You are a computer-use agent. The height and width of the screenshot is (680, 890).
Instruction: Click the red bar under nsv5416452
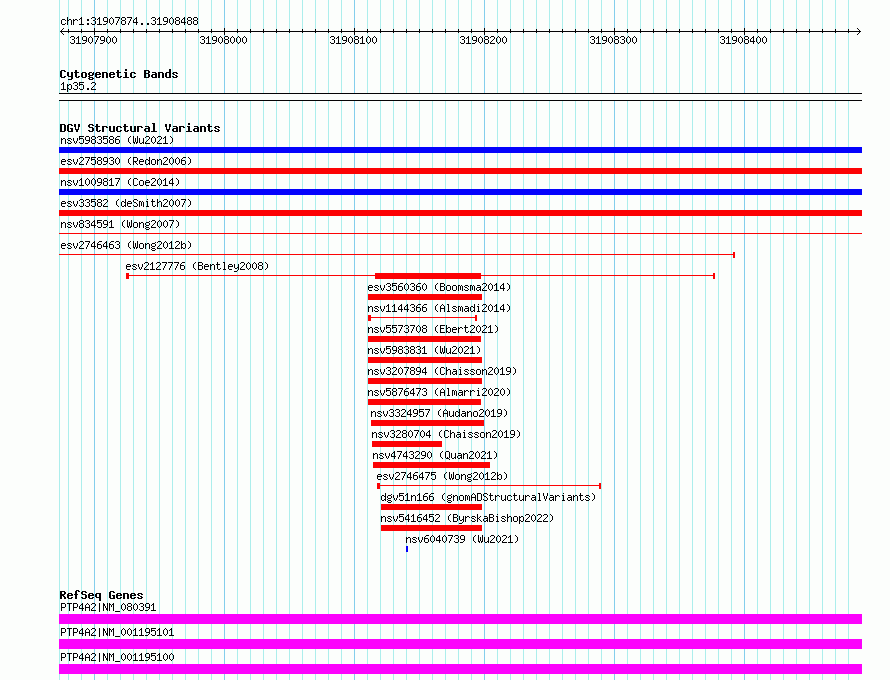pyautogui.click(x=431, y=528)
